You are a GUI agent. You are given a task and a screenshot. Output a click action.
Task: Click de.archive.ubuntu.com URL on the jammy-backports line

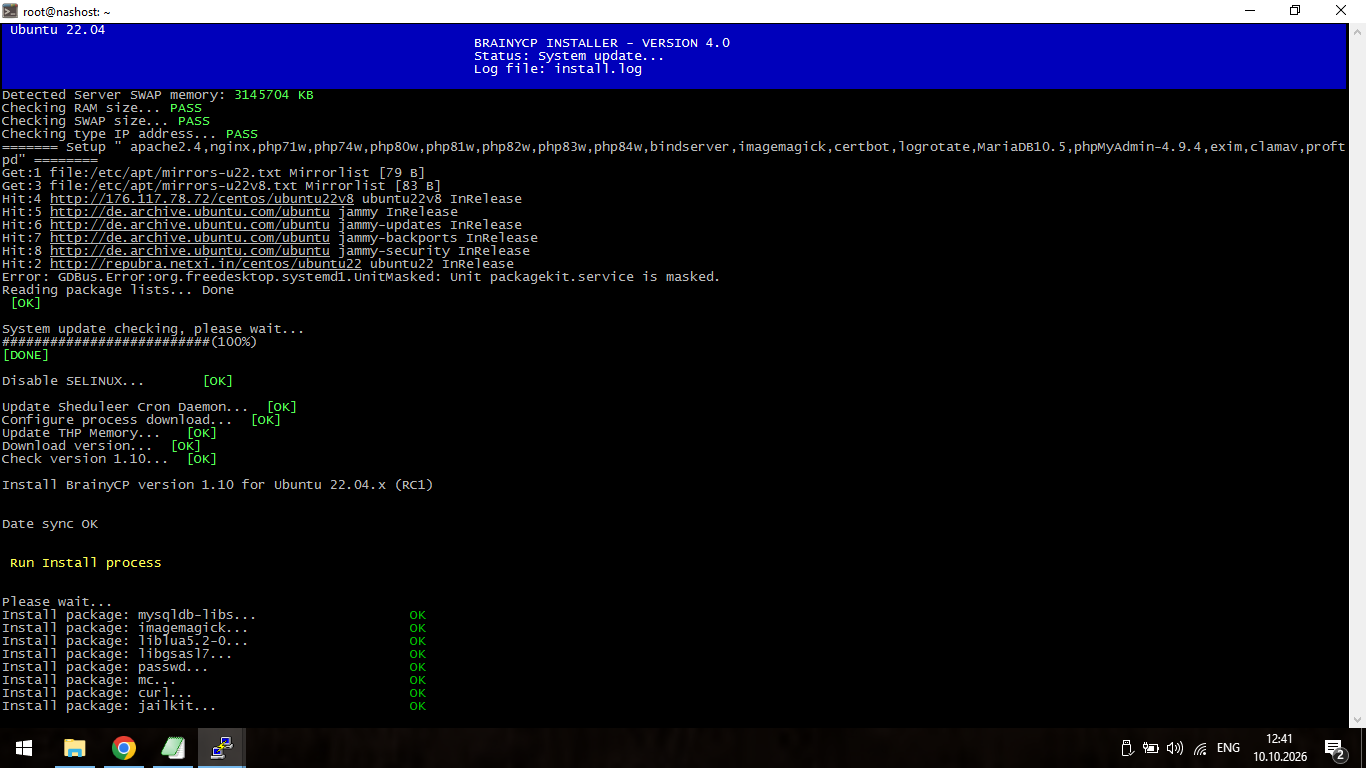point(190,238)
